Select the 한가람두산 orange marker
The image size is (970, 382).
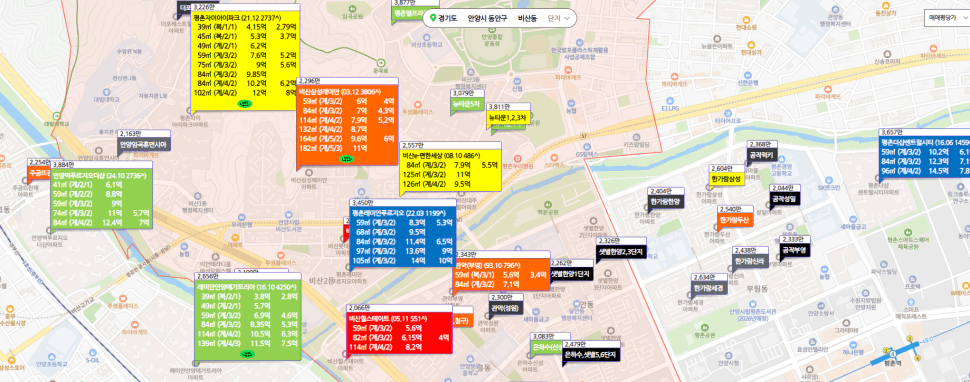coord(735,219)
